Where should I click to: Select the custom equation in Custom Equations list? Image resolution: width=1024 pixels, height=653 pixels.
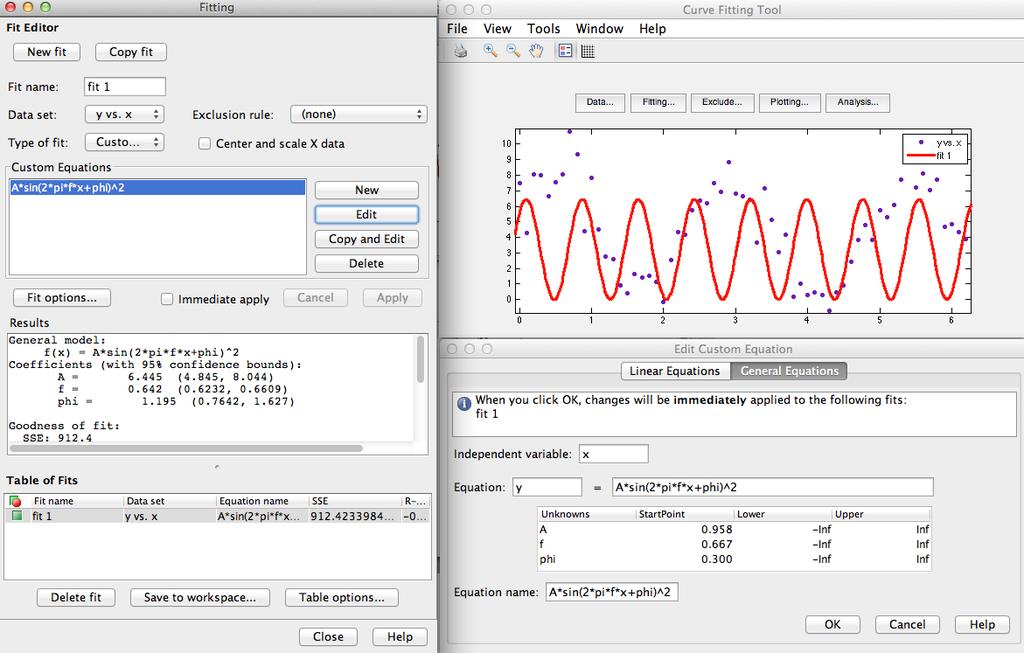tap(157, 188)
